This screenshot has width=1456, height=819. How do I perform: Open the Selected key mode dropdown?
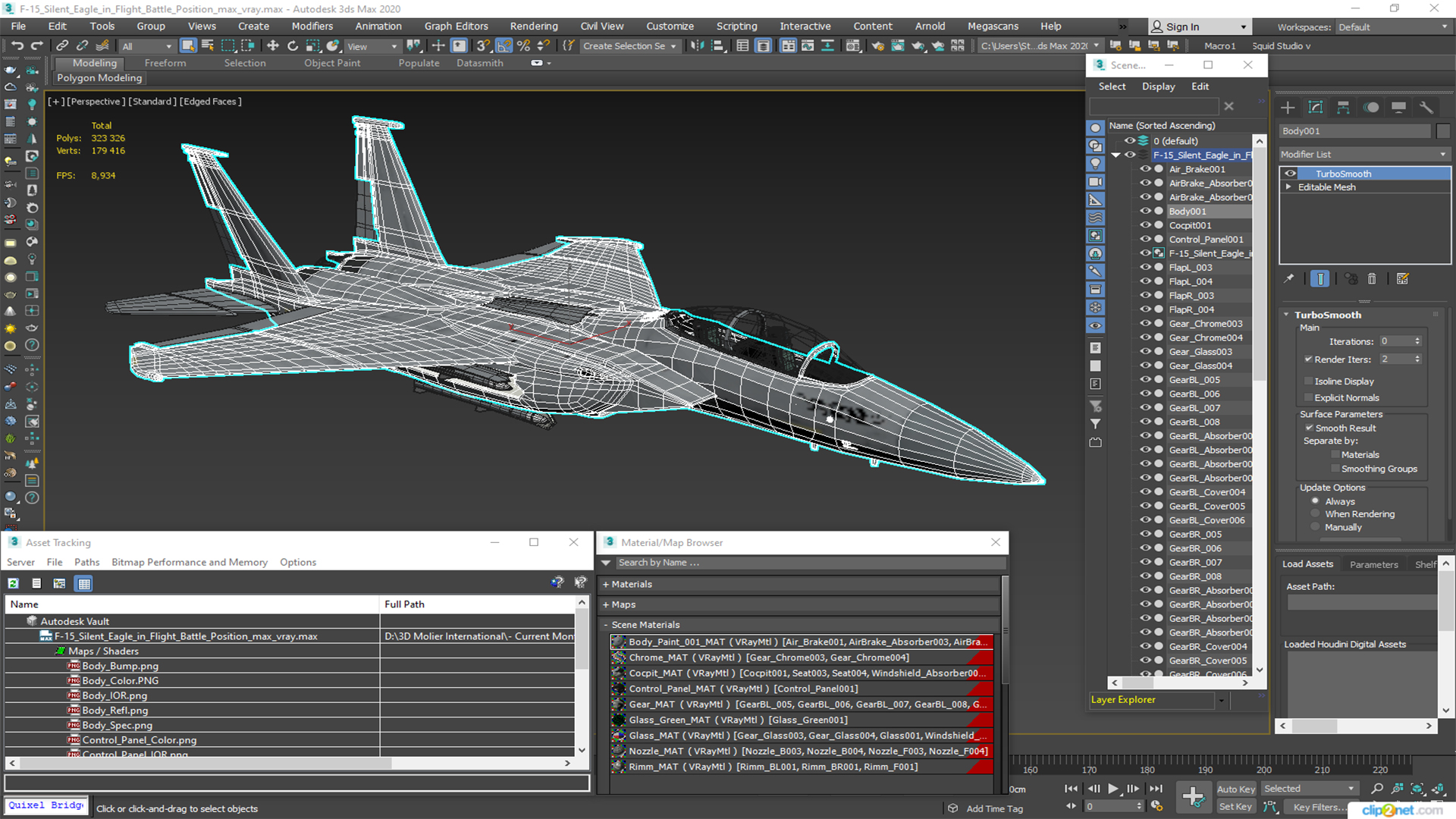coord(1309,789)
